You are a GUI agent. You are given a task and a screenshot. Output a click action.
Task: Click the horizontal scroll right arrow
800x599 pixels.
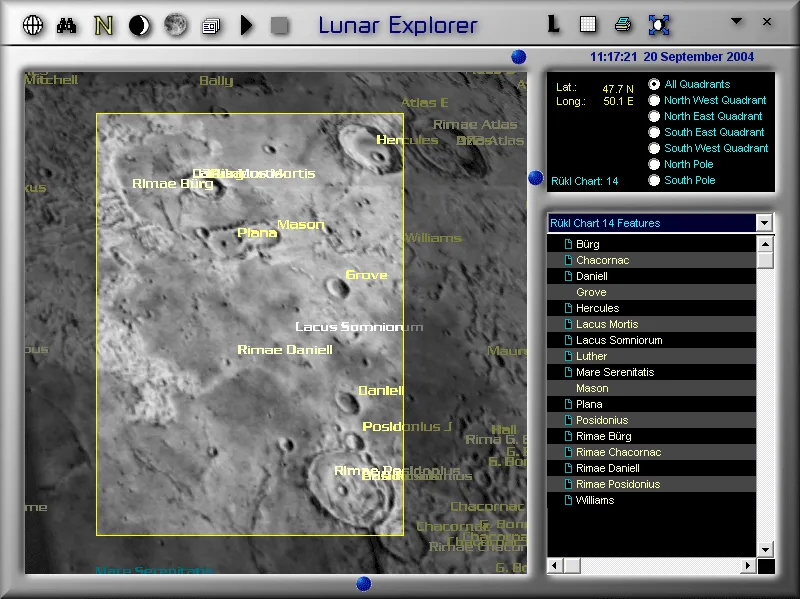[748, 565]
